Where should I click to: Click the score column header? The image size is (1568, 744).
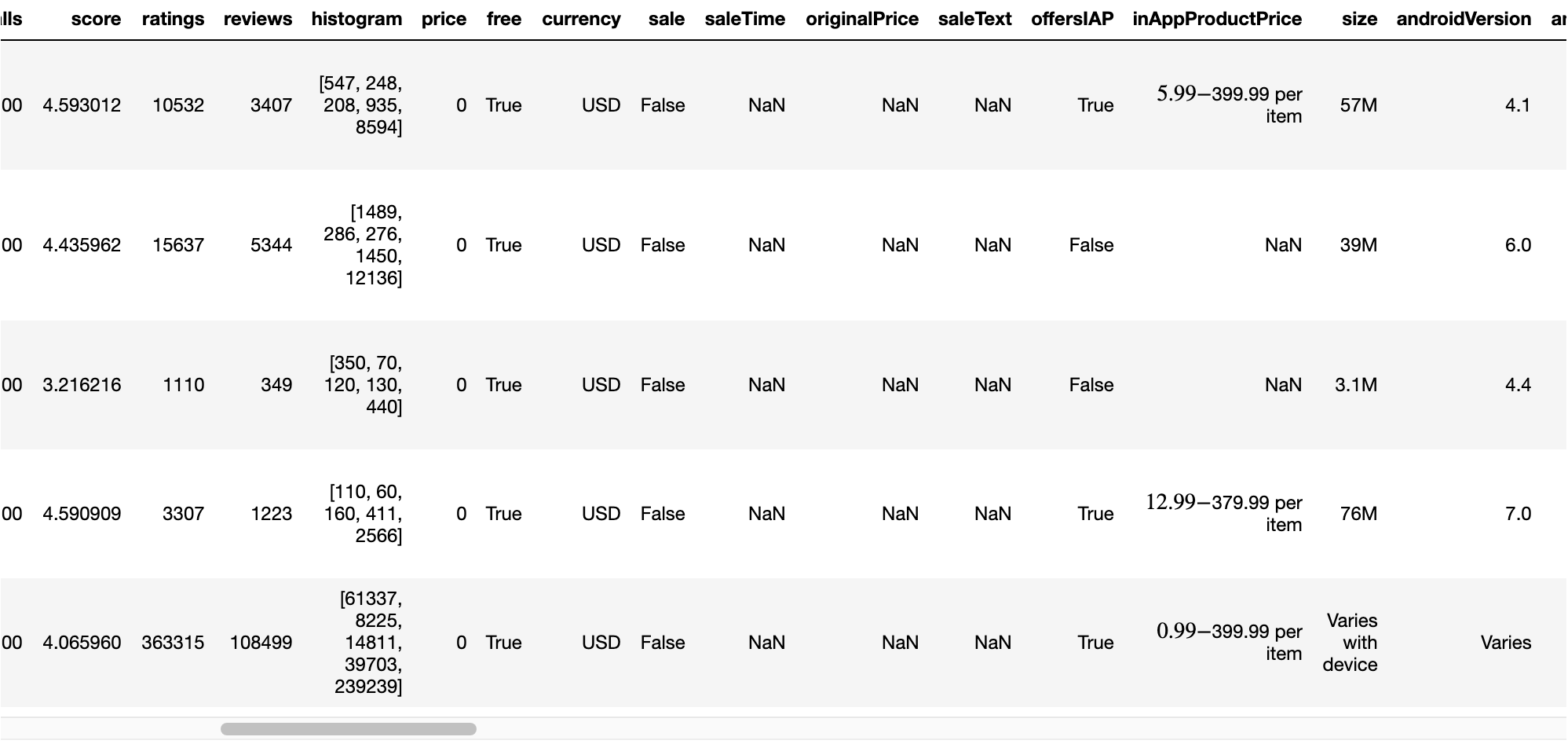[x=96, y=19]
